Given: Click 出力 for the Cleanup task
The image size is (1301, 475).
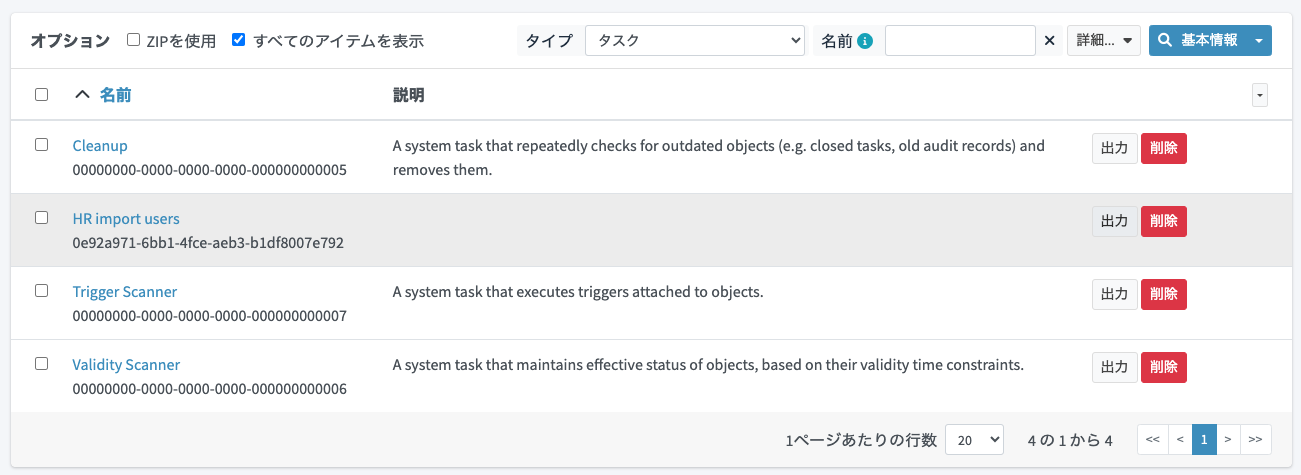Looking at the screenshot, I should [1114, 148].
